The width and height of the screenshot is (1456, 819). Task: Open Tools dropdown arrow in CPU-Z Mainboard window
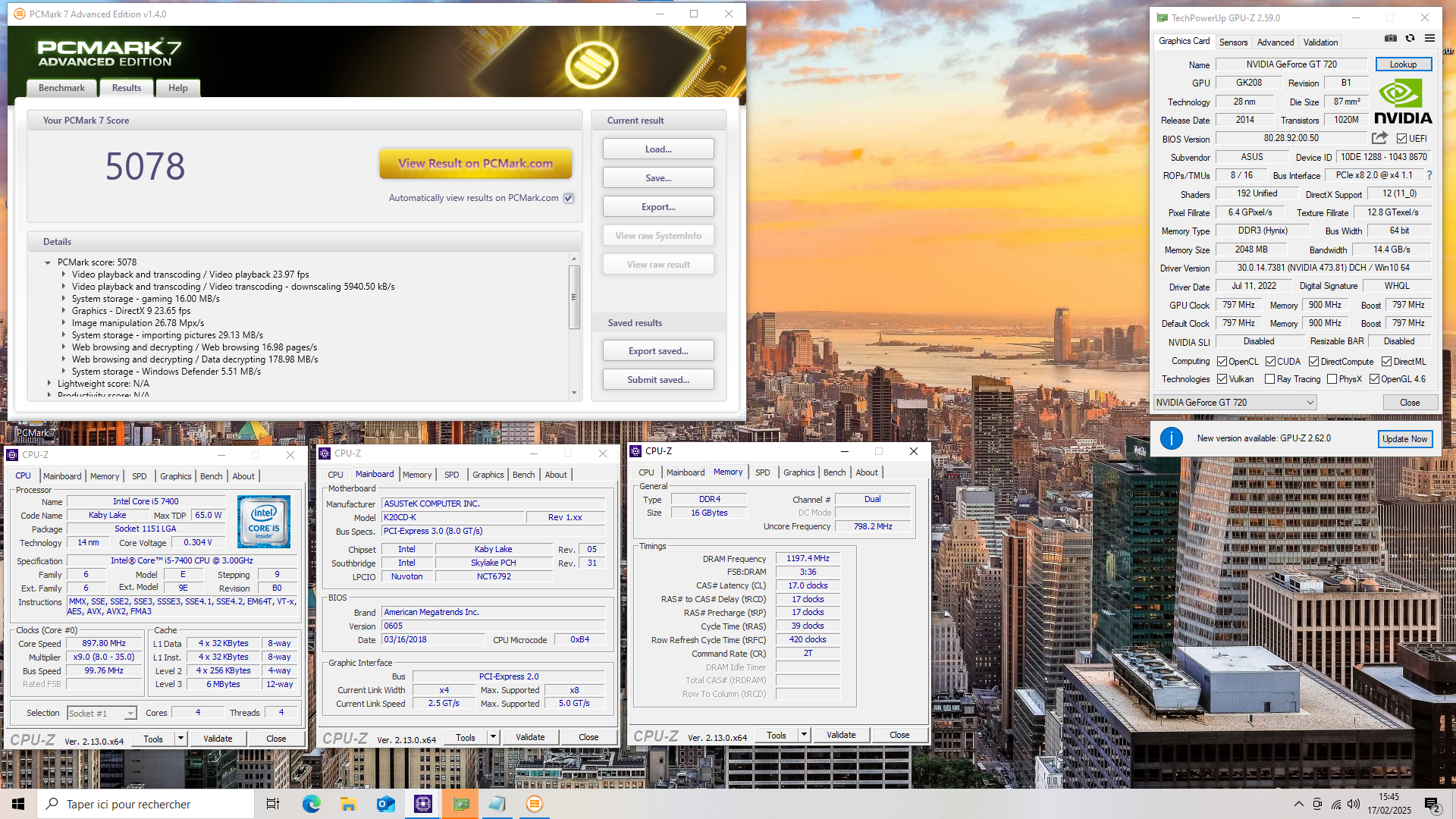493,737
